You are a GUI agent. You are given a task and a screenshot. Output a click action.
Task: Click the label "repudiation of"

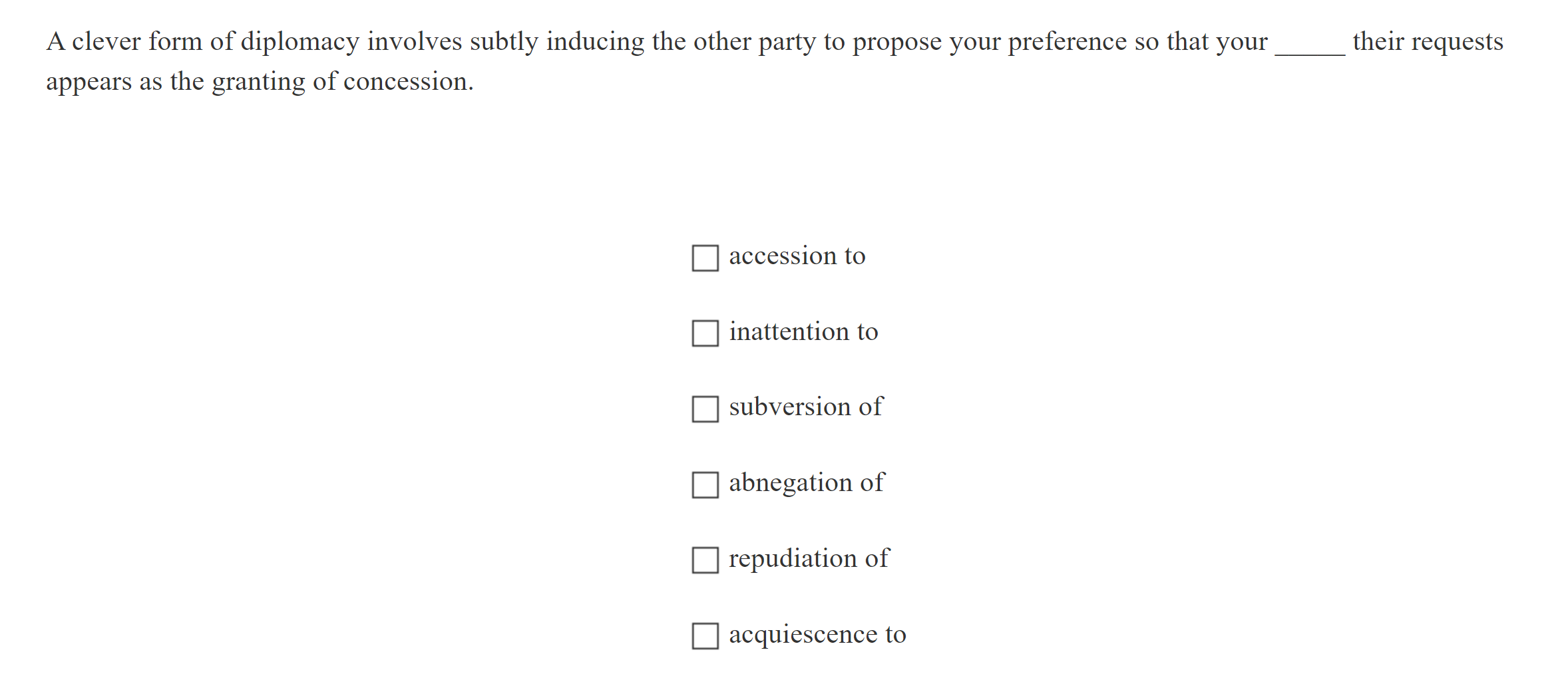tap(808, 560)
